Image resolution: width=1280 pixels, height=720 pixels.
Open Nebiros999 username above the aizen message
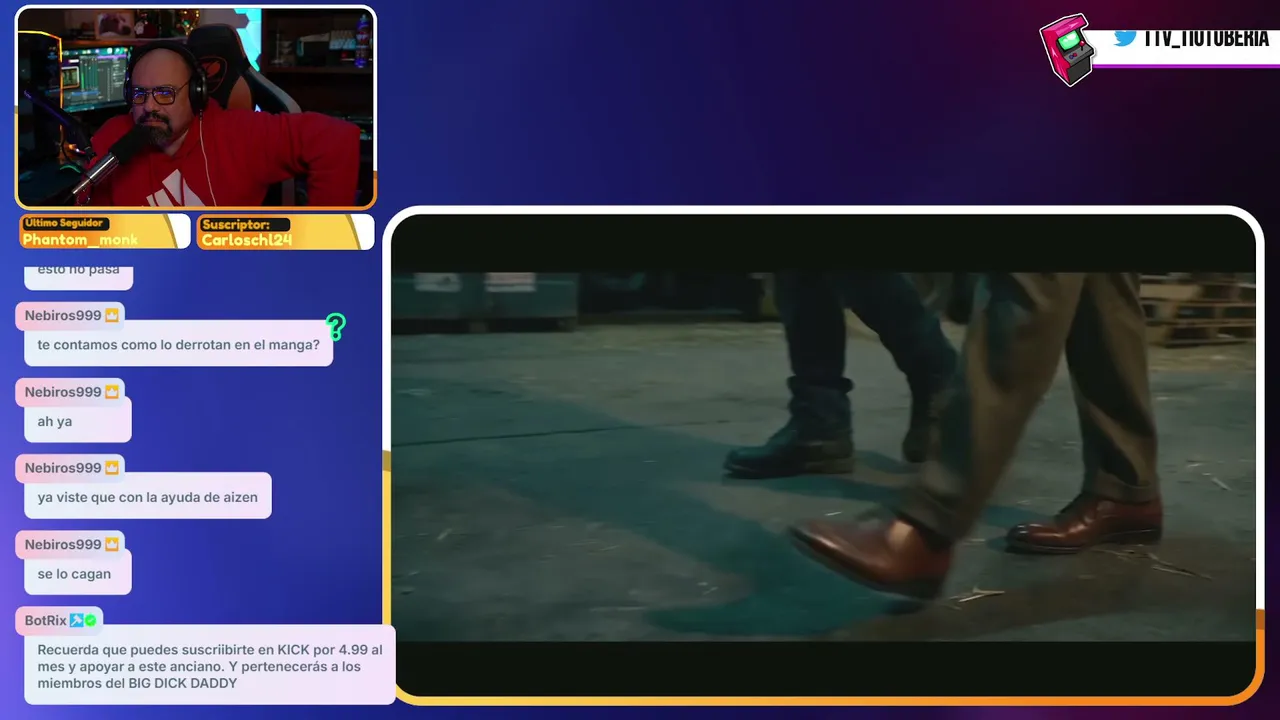tap(63, 468)
